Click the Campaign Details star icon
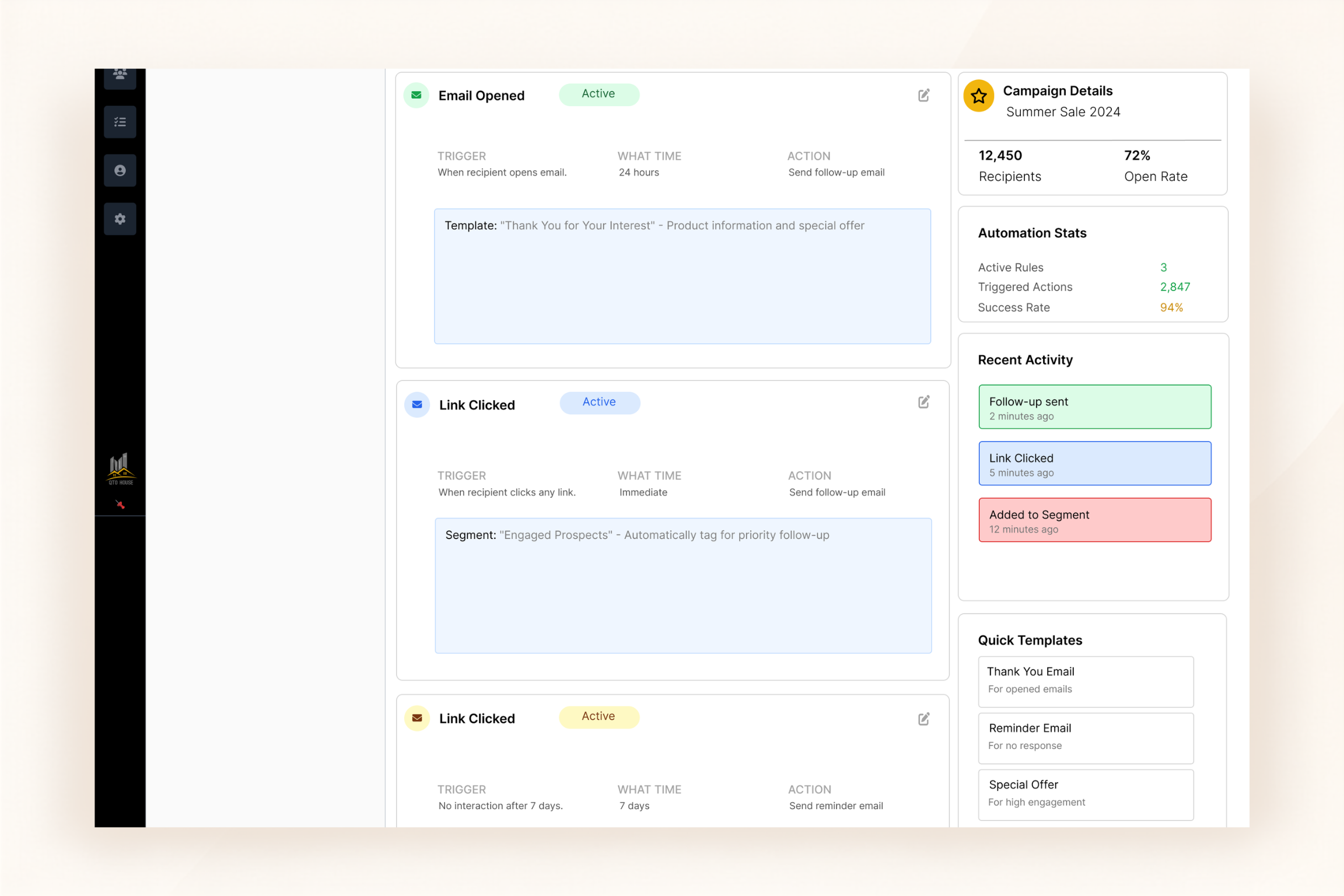This screenshot has width=1344, height=896. click(x=979, y=96)
